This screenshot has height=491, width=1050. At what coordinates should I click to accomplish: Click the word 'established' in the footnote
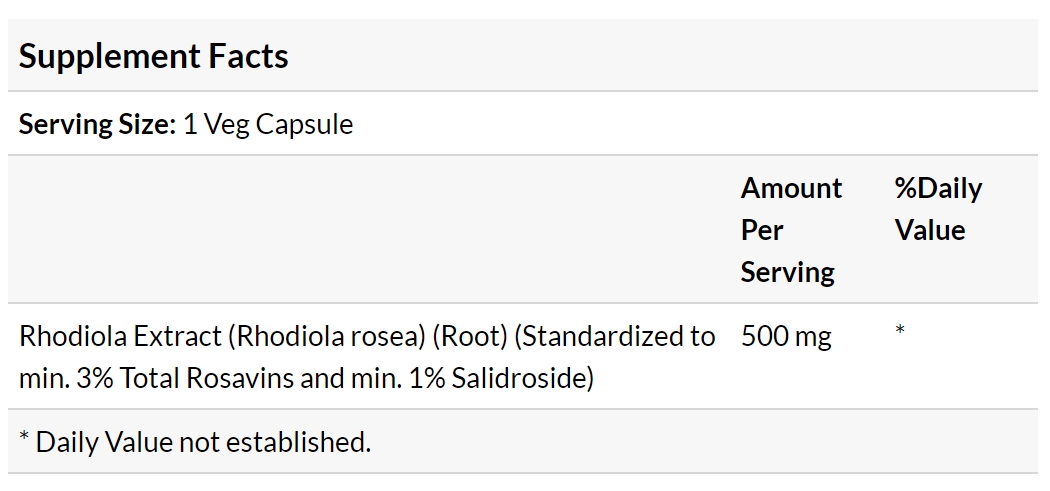pos(298,442)
